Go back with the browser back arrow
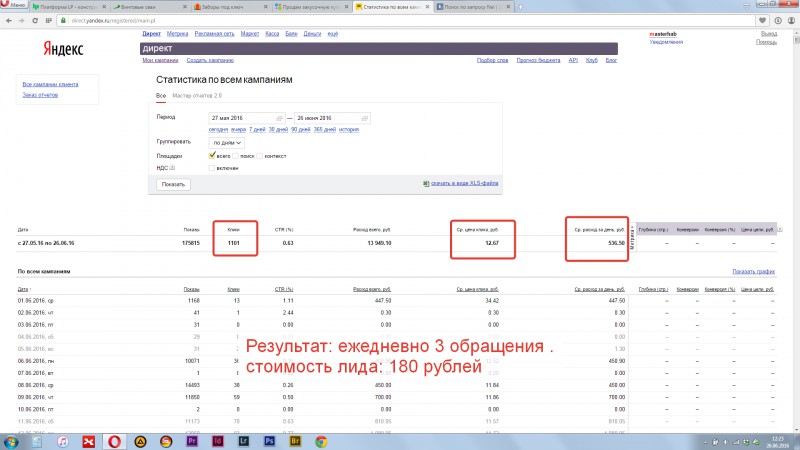Viewport: 800px width, 450px height. pyautogui.click(x=9, y=20)
